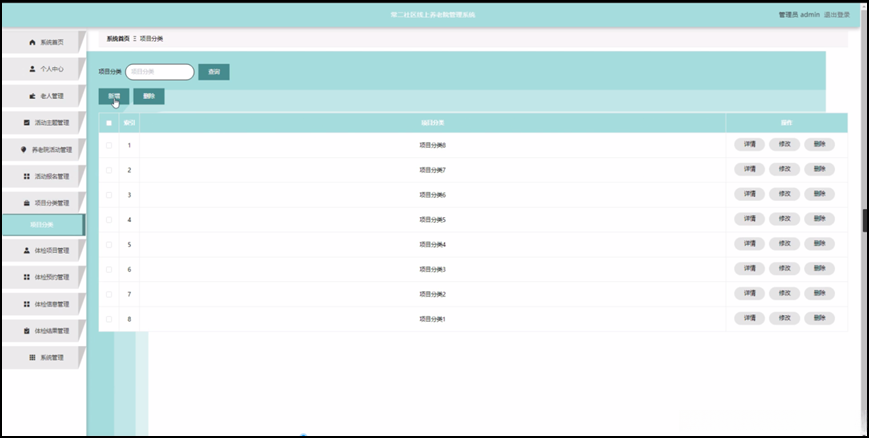Check the checkbox for row 5 项目分类4

(x=109, y=245)
